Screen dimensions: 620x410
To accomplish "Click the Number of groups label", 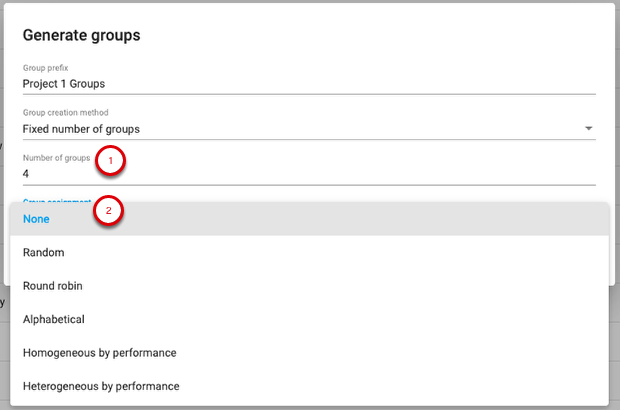I will pyautogui.click(x=56, y=158).
